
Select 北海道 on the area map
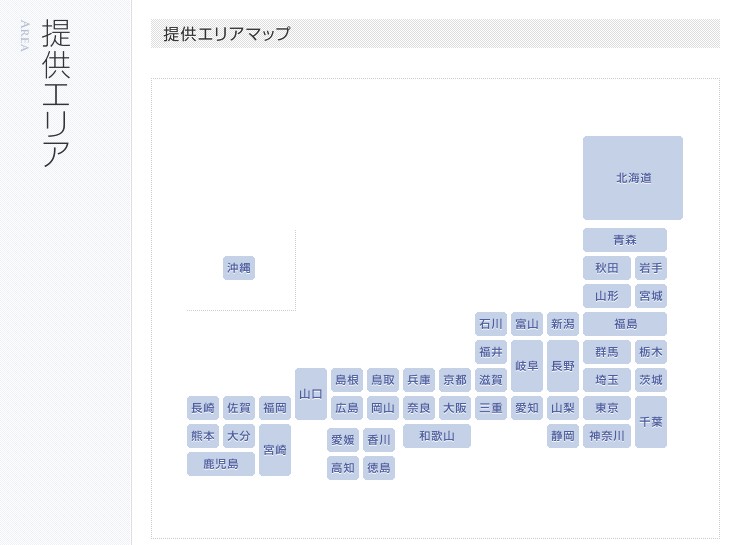[x=633, y=178]
